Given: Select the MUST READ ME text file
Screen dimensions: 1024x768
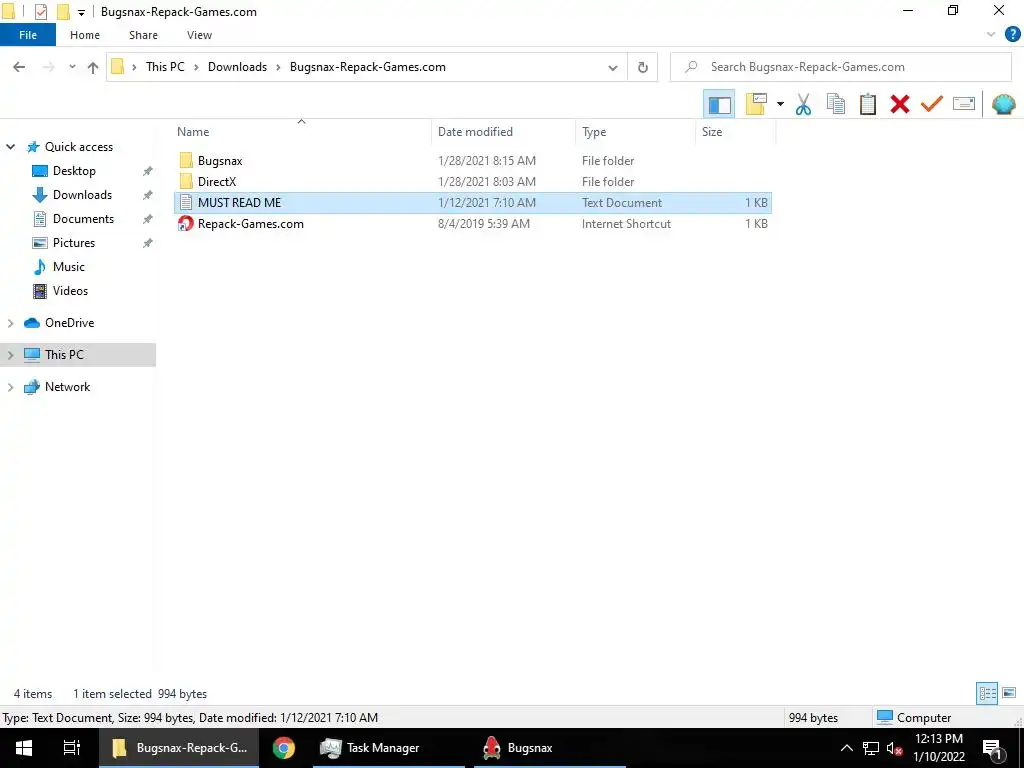Looking at the screenshot, I should click(473, 202).
